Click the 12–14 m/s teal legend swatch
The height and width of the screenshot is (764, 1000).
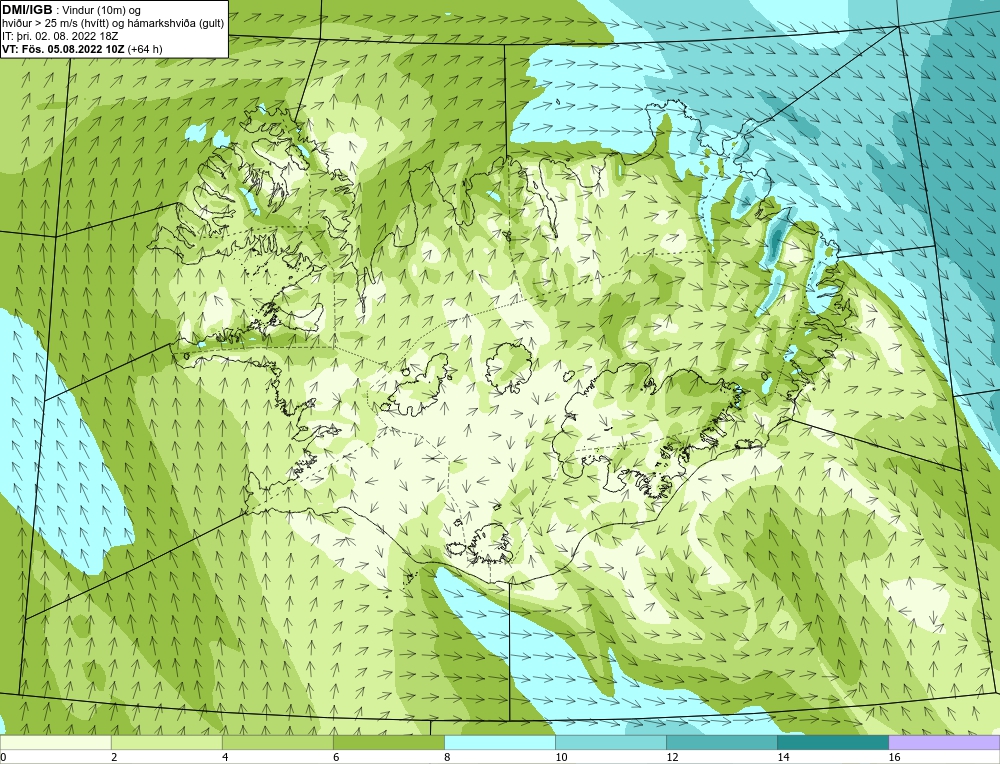tap(721, 742)
